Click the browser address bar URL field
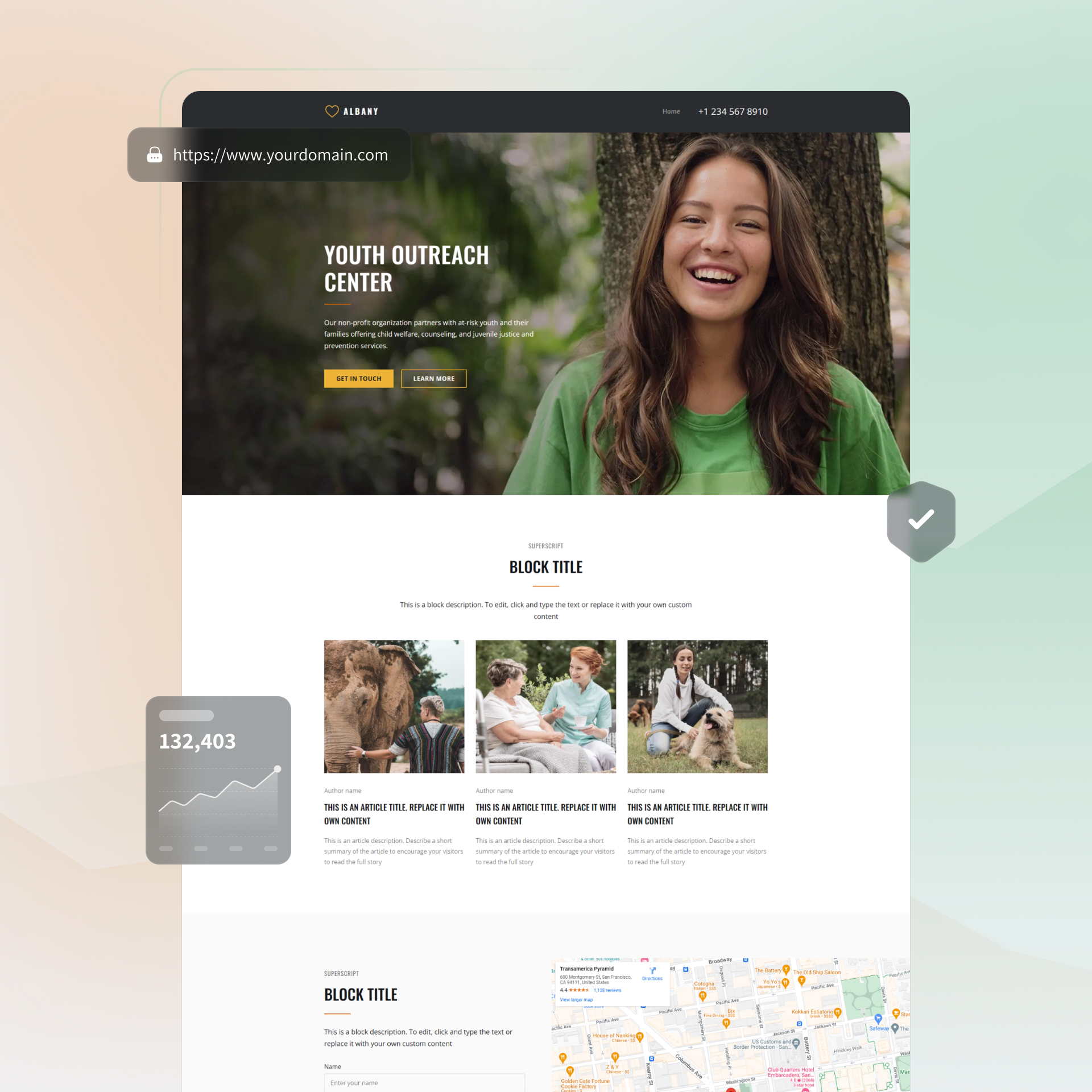 point(279,154)
